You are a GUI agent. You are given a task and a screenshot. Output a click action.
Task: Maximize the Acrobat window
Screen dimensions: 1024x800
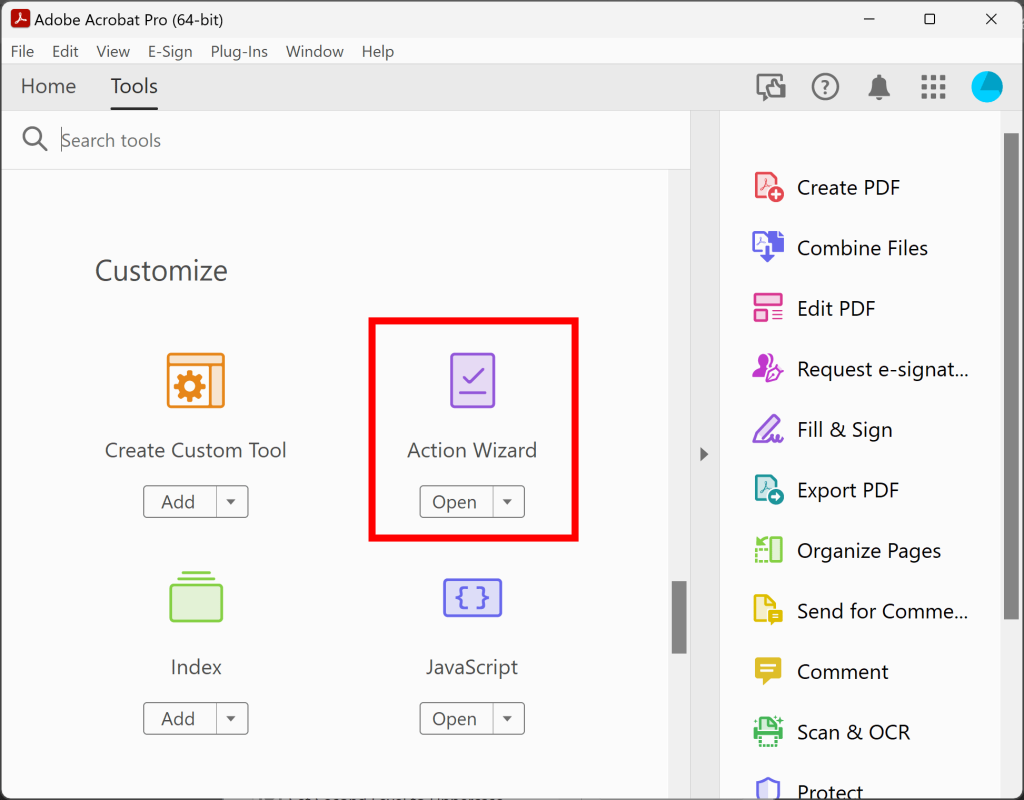pos(930,19)
